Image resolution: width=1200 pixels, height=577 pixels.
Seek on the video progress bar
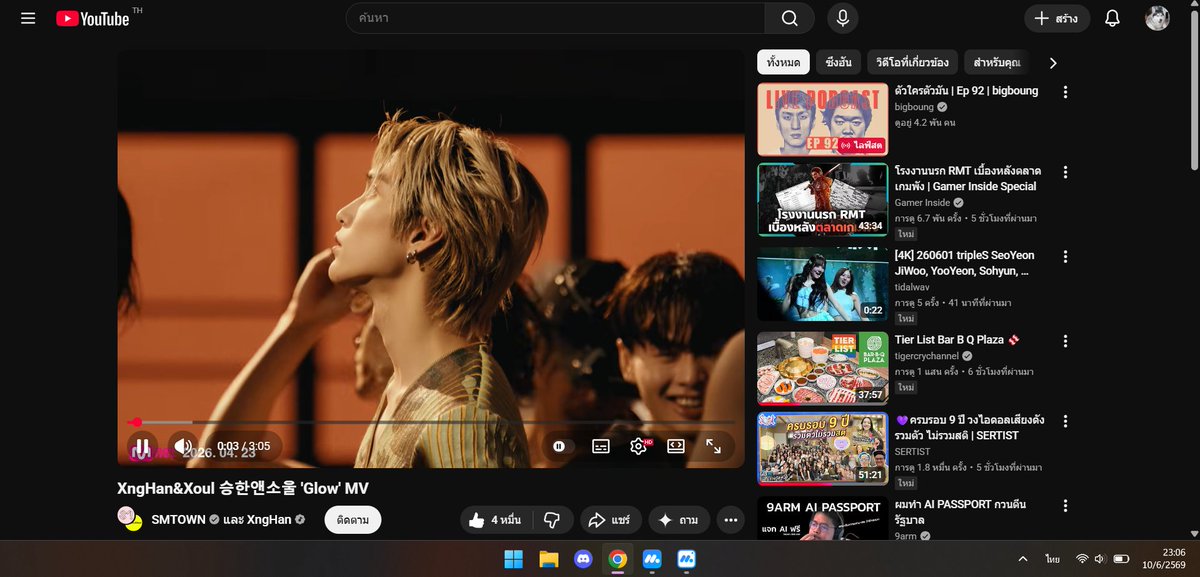pyautogui.click(x=431, y=423)
